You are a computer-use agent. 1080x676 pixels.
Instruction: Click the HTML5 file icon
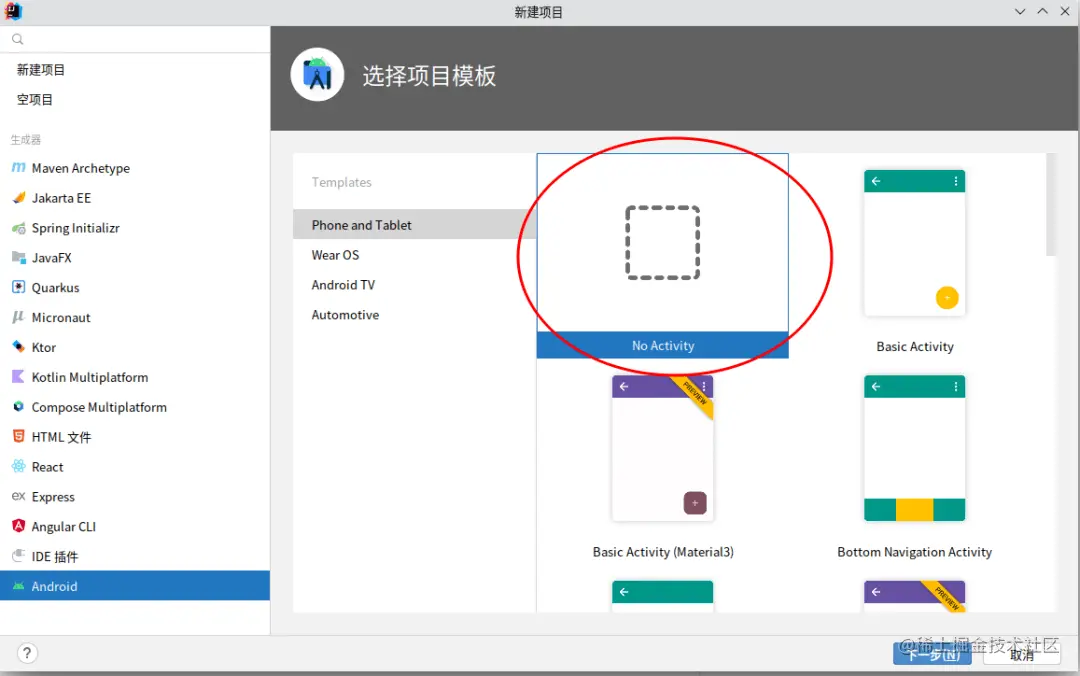19,436
